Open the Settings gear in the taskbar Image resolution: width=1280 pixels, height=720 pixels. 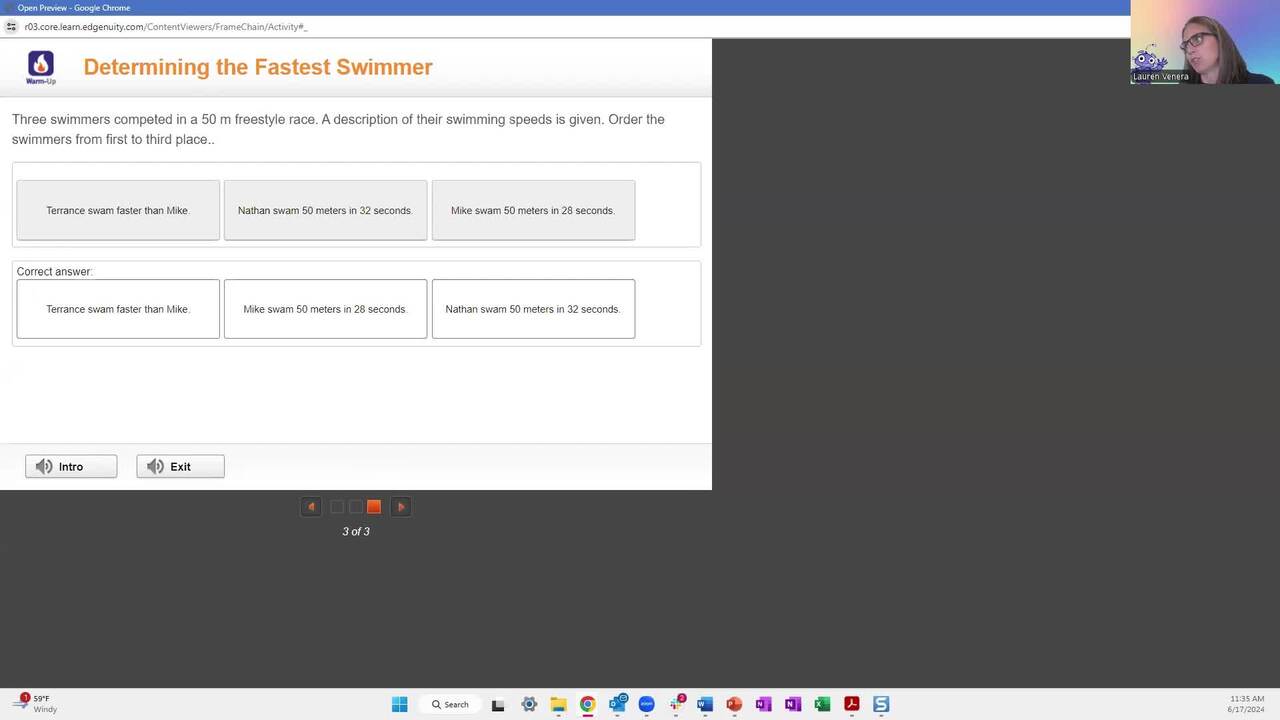click(x=529, y=704)
